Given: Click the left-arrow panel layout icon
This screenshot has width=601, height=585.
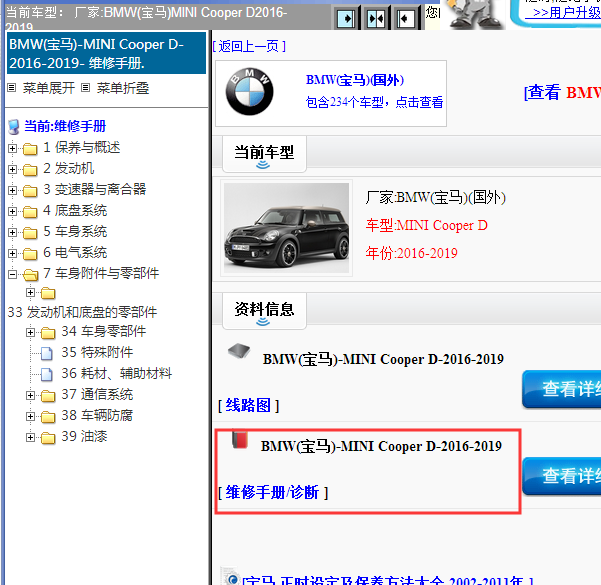Looking at the screenshot, I should tap(406, 18).
